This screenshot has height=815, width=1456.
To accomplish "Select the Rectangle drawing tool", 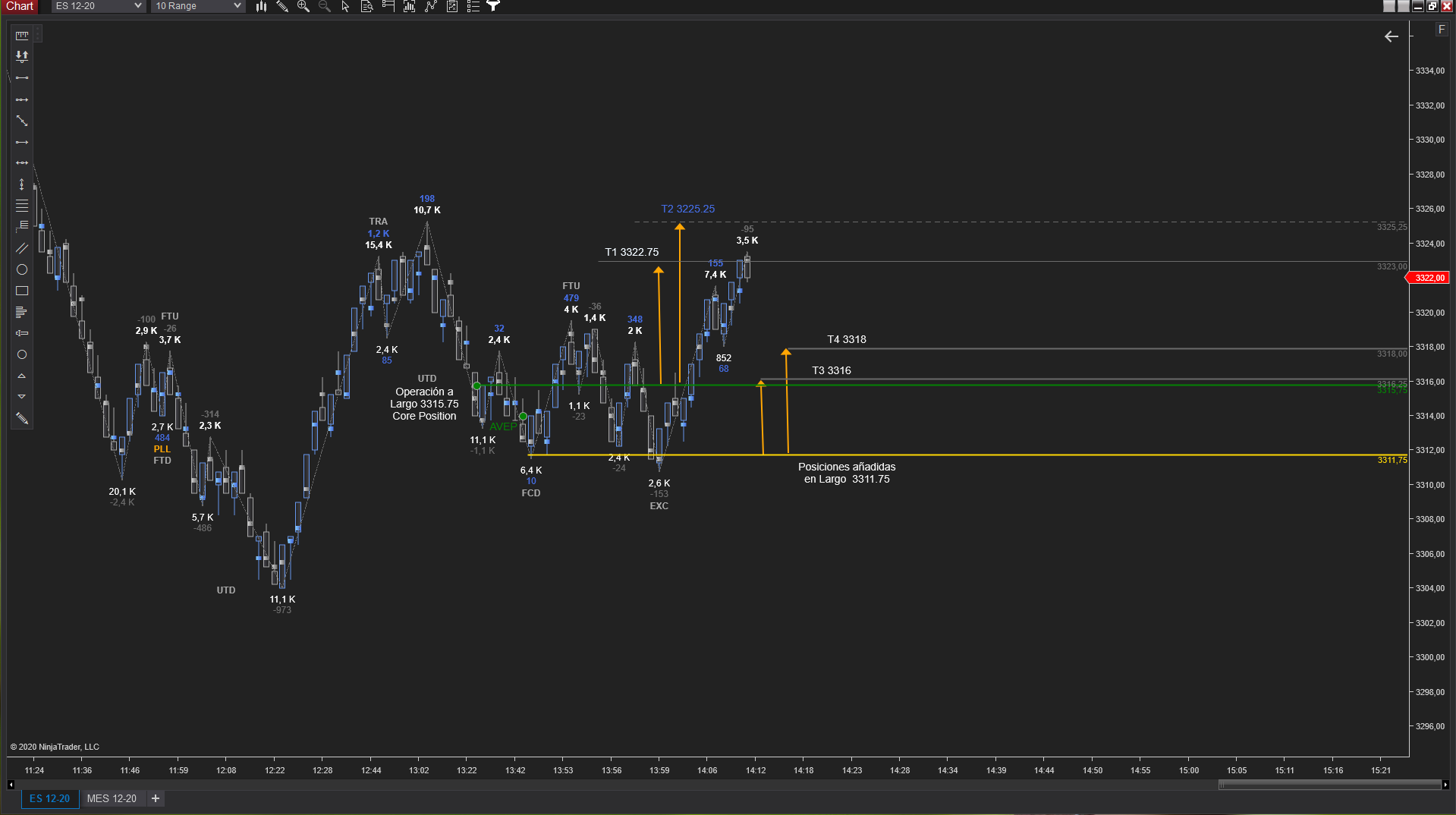I will (22, 291).
